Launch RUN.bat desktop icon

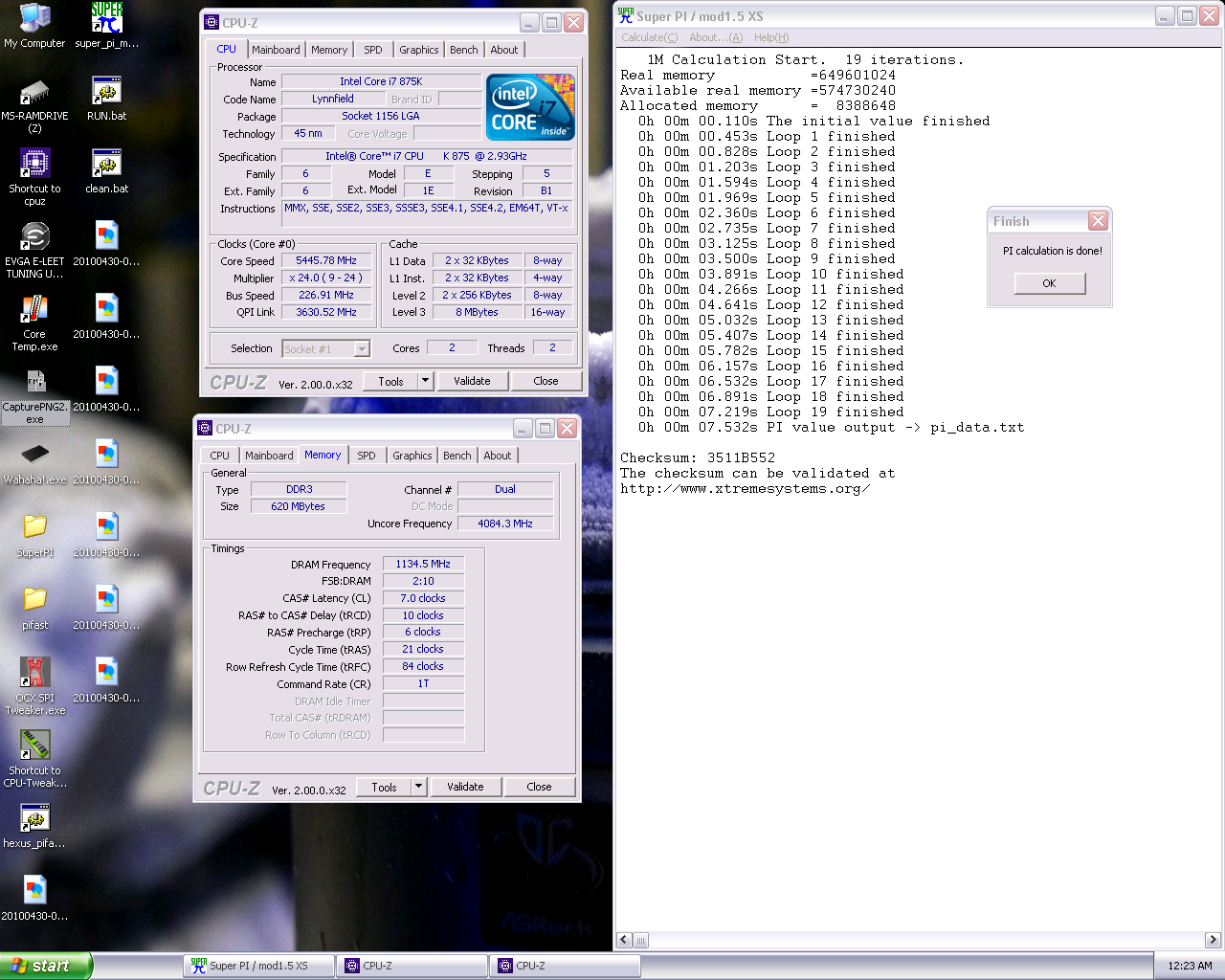click(x=106, y=99)
